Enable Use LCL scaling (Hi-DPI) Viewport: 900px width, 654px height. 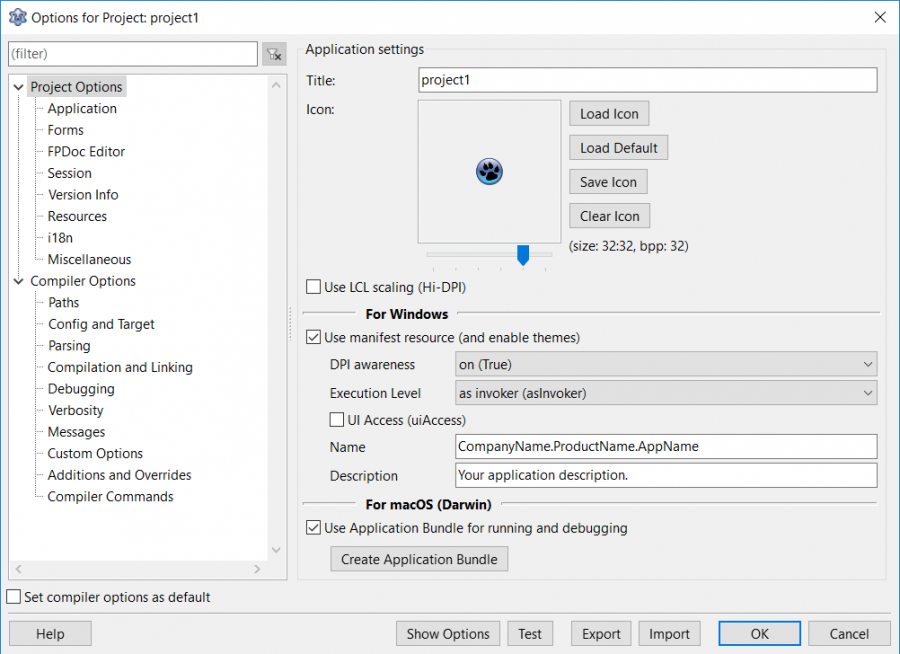pyautogui.click(x=314, y=287)
